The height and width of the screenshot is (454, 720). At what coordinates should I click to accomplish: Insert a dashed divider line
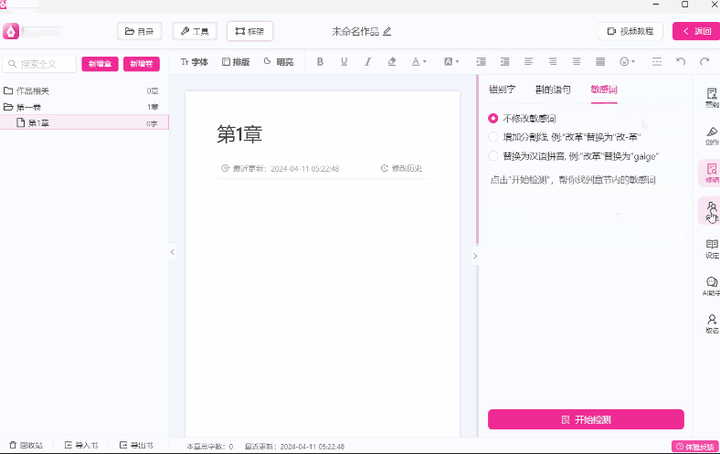pyautogui.click(x=657, y=62)
